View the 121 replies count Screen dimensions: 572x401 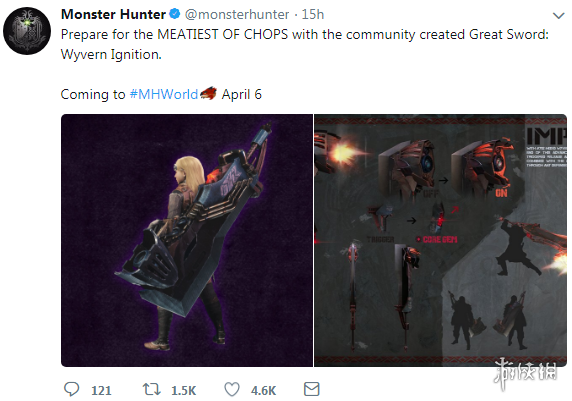pos(101,391)
